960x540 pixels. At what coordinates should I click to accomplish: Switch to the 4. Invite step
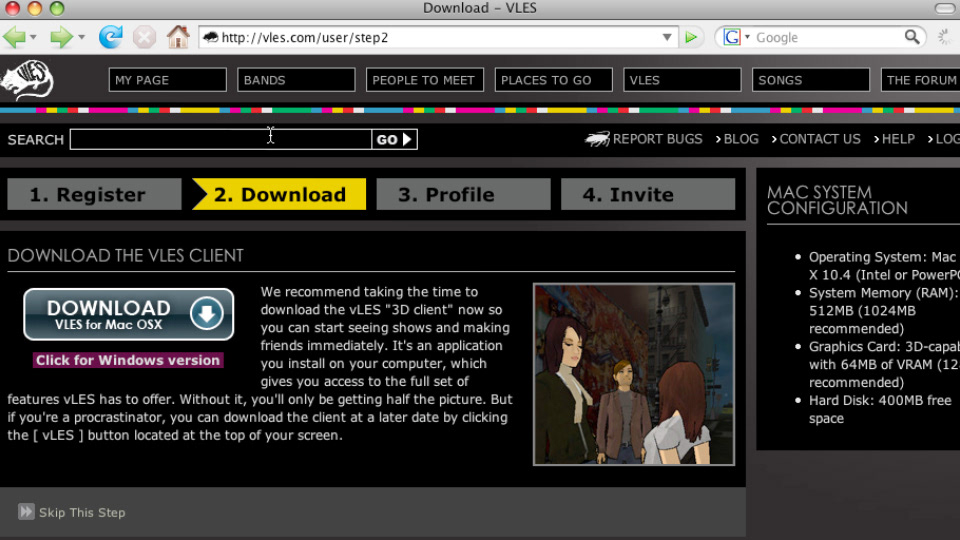tap(648, 194)
